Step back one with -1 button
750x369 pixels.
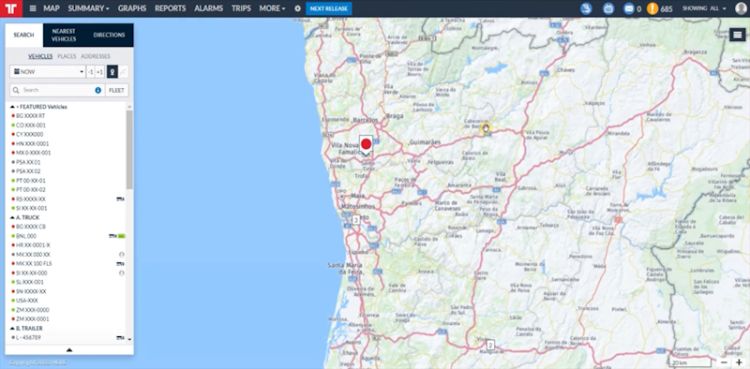click(91, 72)
